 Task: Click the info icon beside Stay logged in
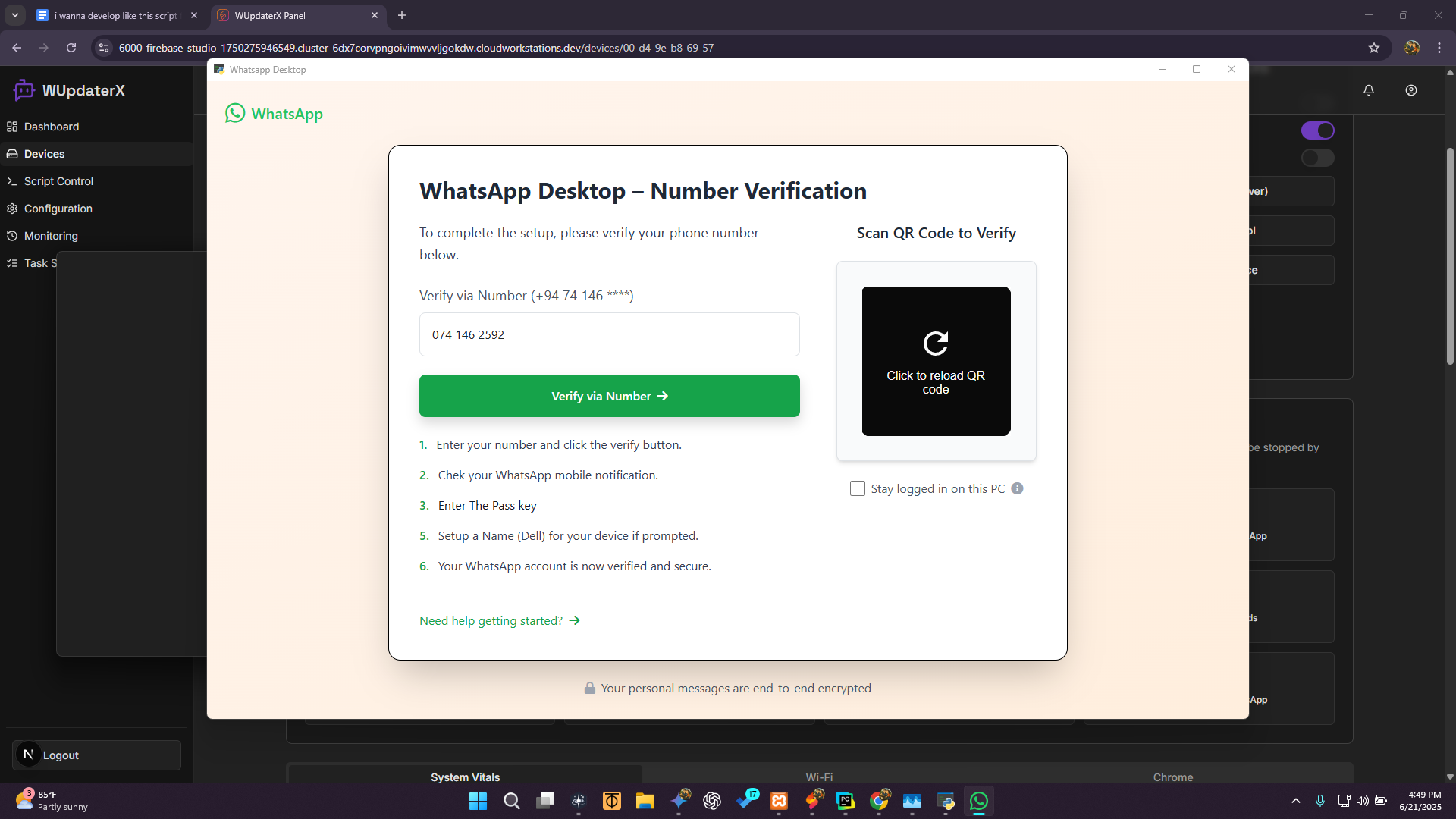pos(1018,489)
